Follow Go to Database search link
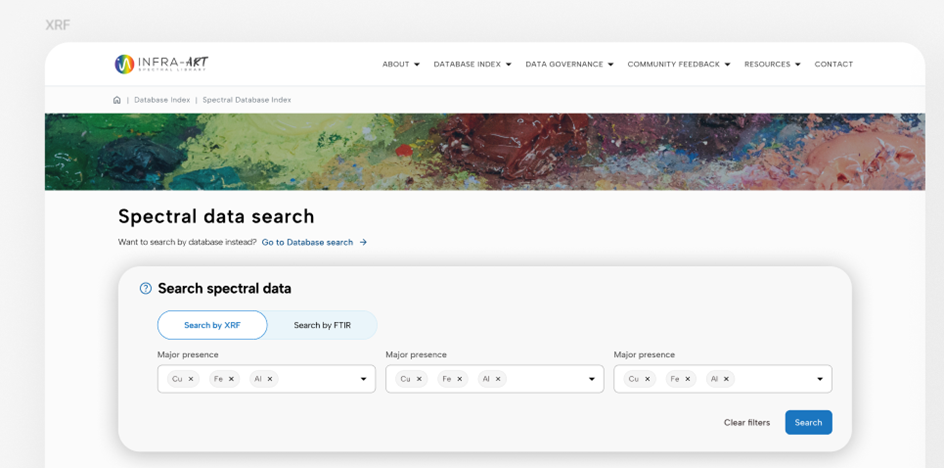Screen dimensions: 944x468 (x=314, y=242)
